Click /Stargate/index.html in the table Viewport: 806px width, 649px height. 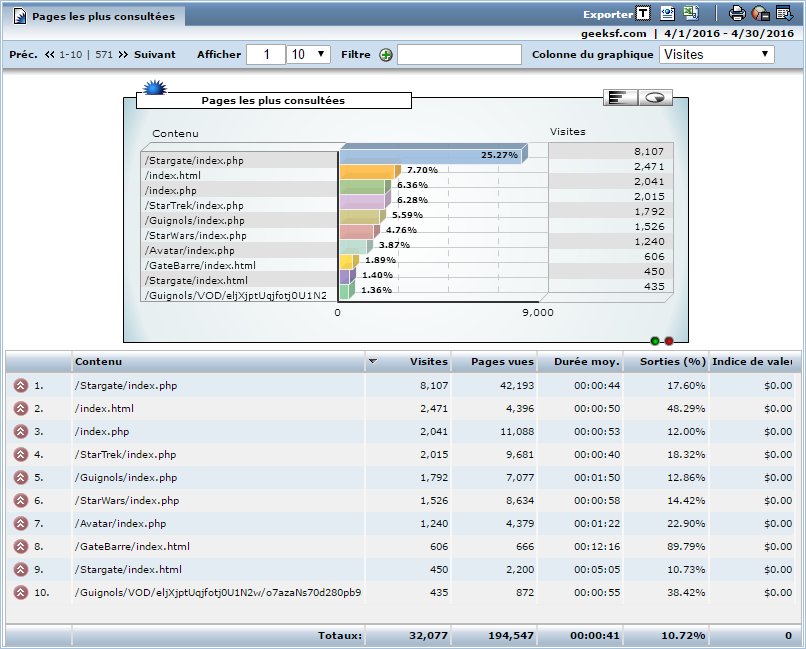(x=129, y=569)
